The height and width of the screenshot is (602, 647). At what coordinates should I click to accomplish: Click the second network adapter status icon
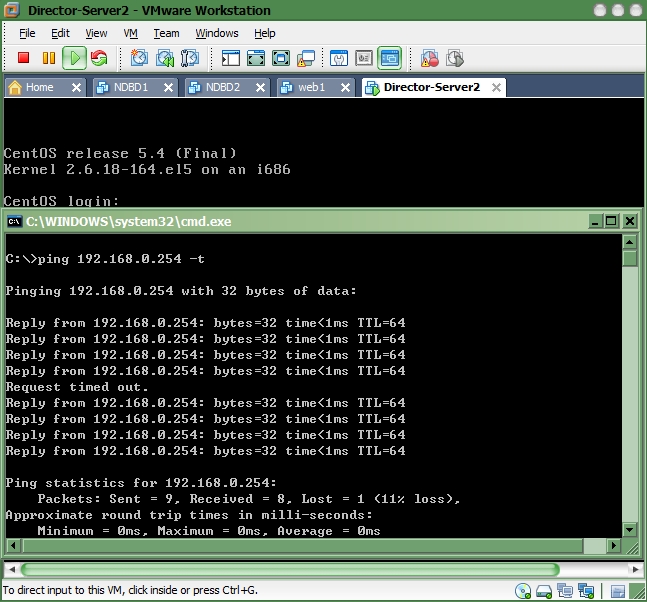[x=586, y=591]
